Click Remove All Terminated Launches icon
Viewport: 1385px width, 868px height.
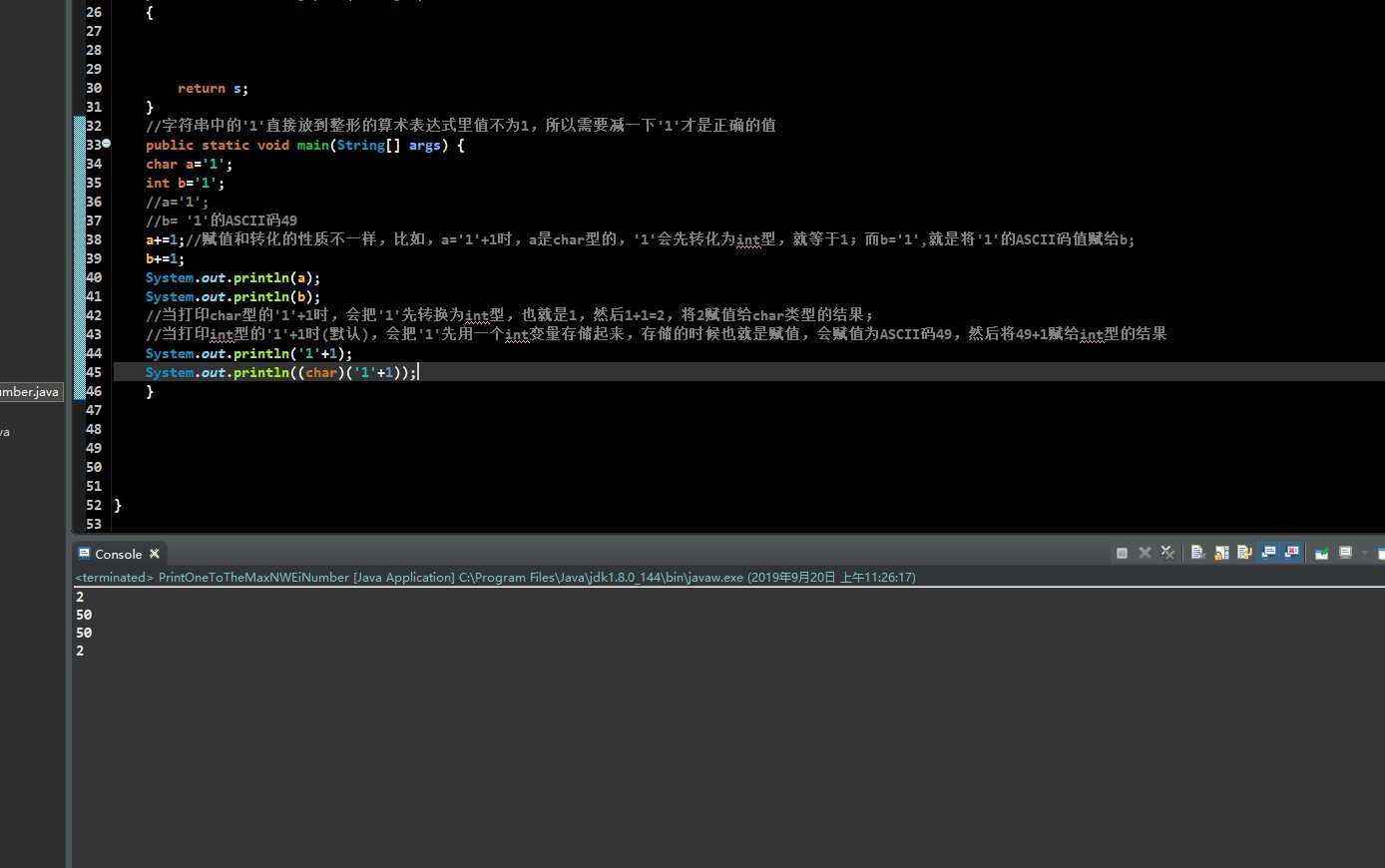[1167, 553]
